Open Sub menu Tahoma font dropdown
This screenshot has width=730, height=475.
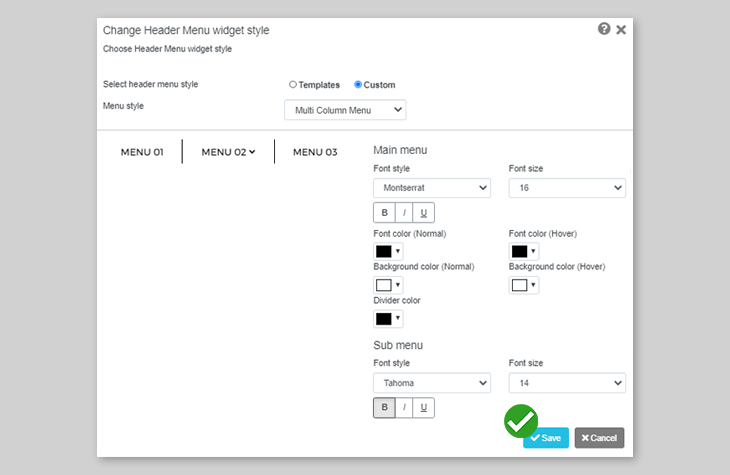(432, 383)
